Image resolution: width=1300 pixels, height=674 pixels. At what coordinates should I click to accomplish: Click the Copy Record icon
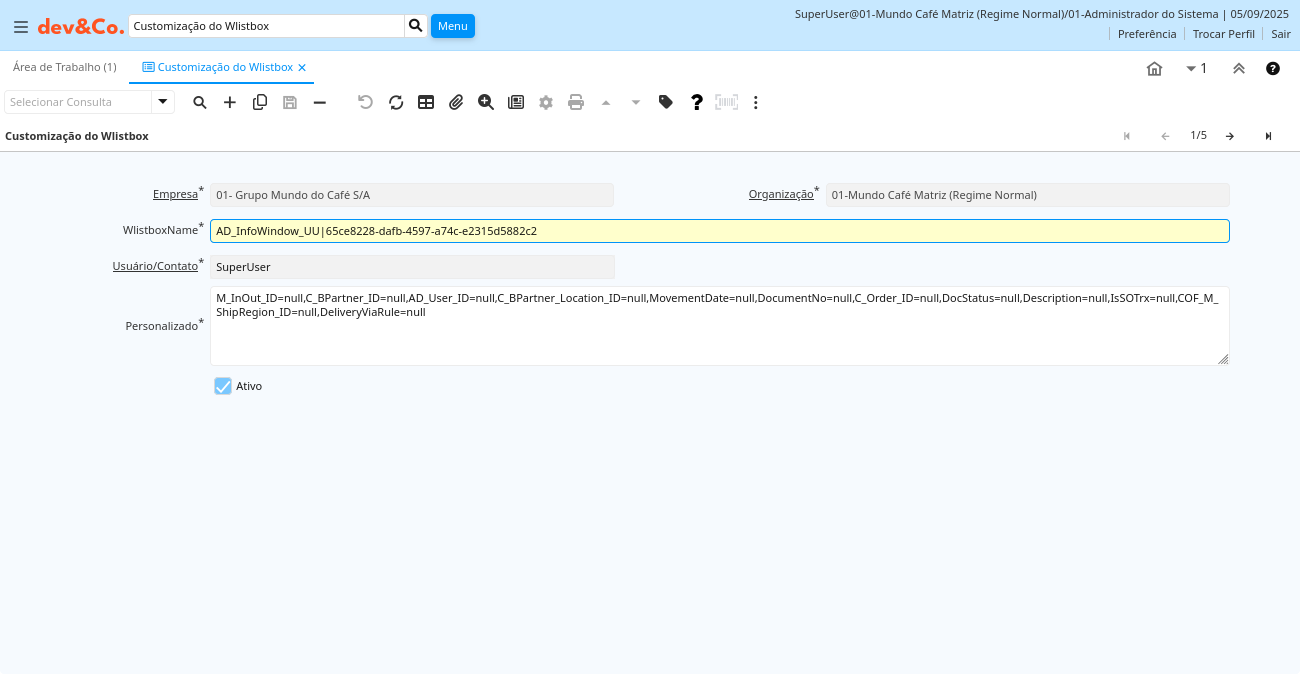tap(260, 102)
